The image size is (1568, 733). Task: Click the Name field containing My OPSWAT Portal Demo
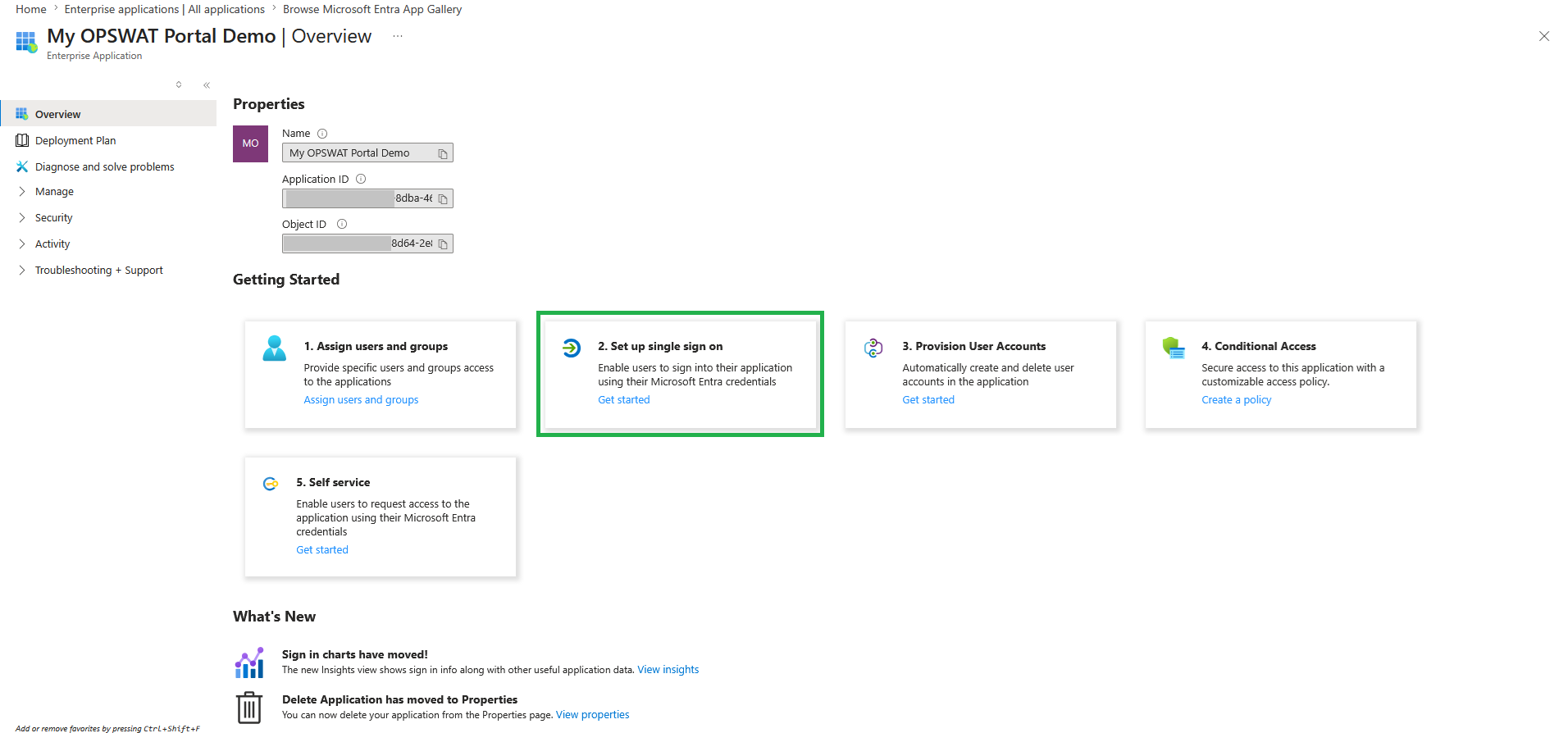tap(367, 153)
